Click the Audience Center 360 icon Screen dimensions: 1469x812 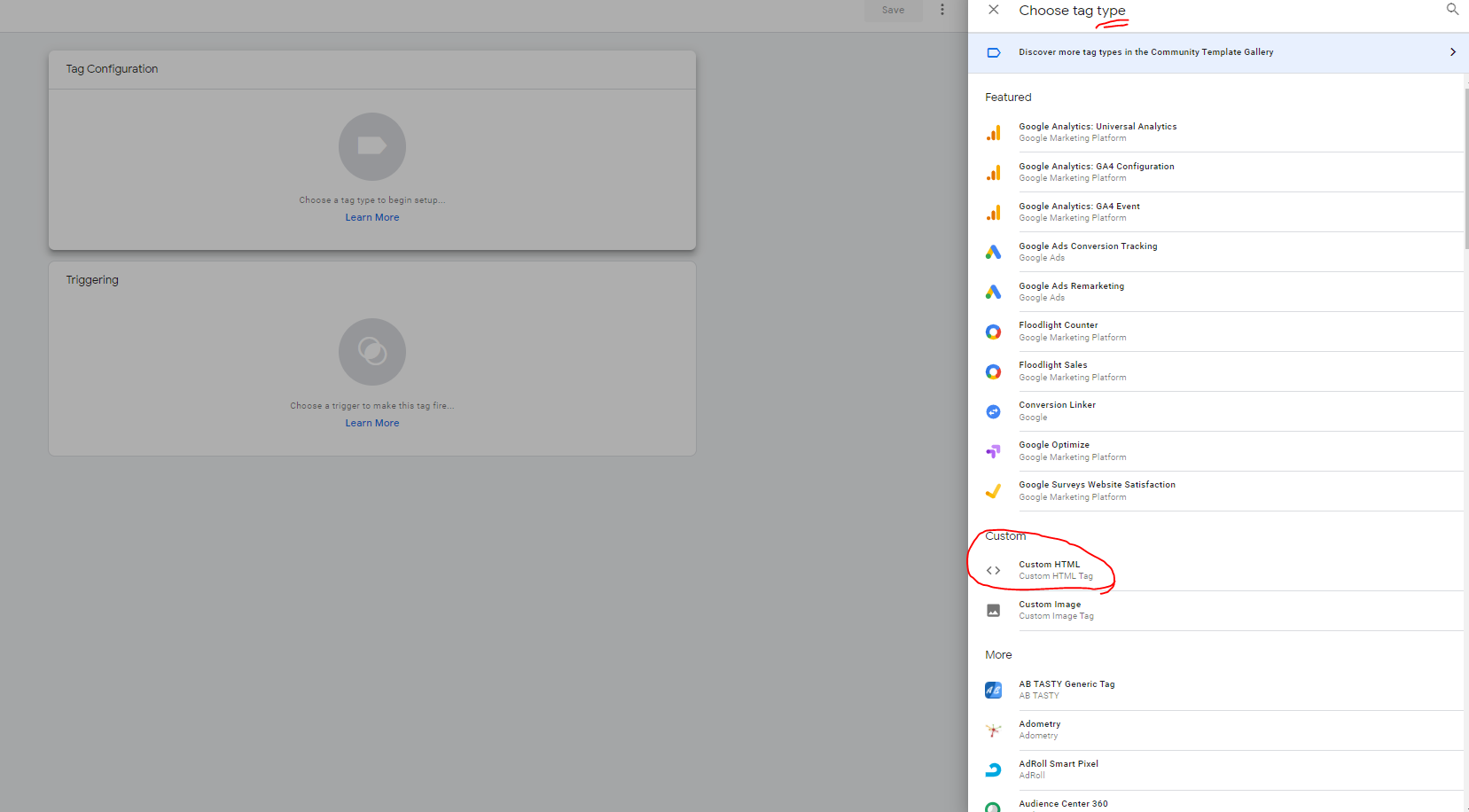tap(993, 807)
